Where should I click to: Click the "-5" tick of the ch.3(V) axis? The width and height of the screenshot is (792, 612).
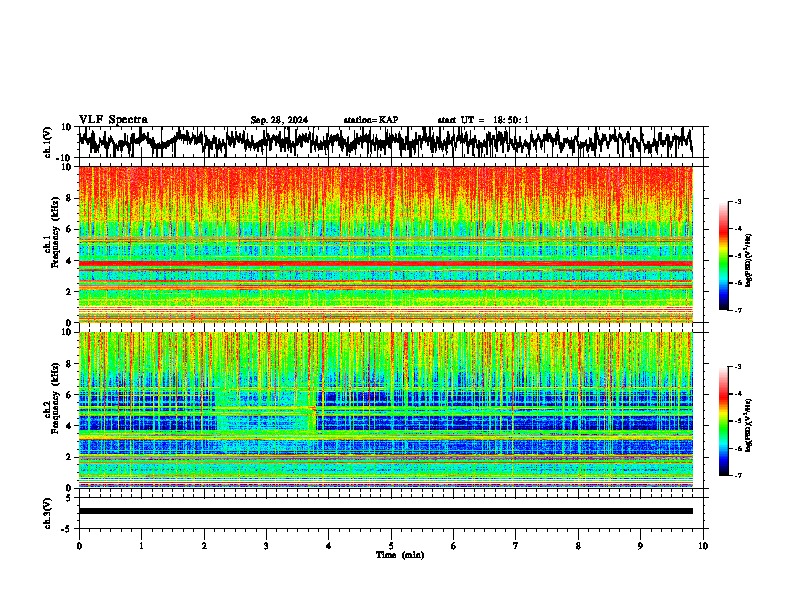[68, 529]
